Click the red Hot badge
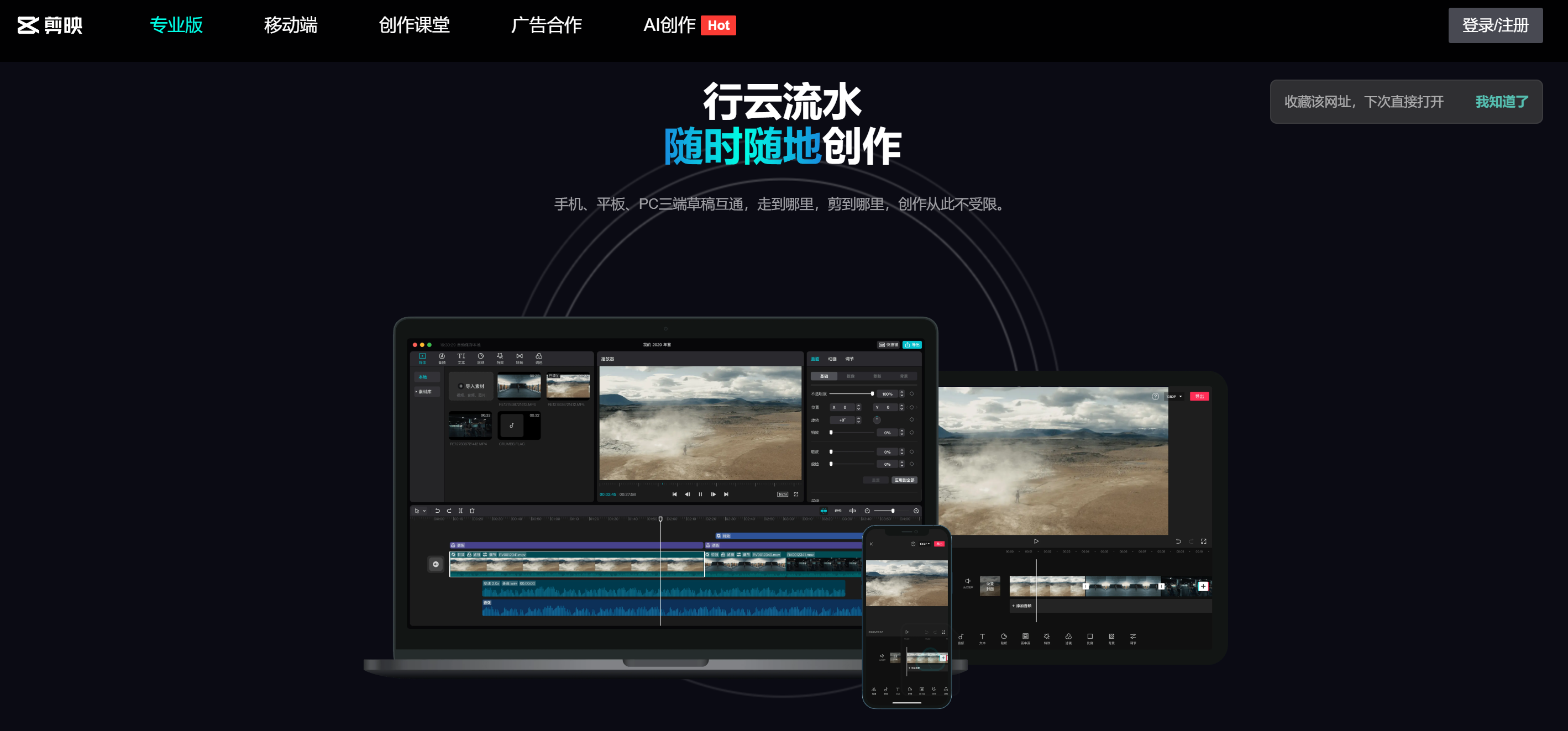 (x=719, y=25)
